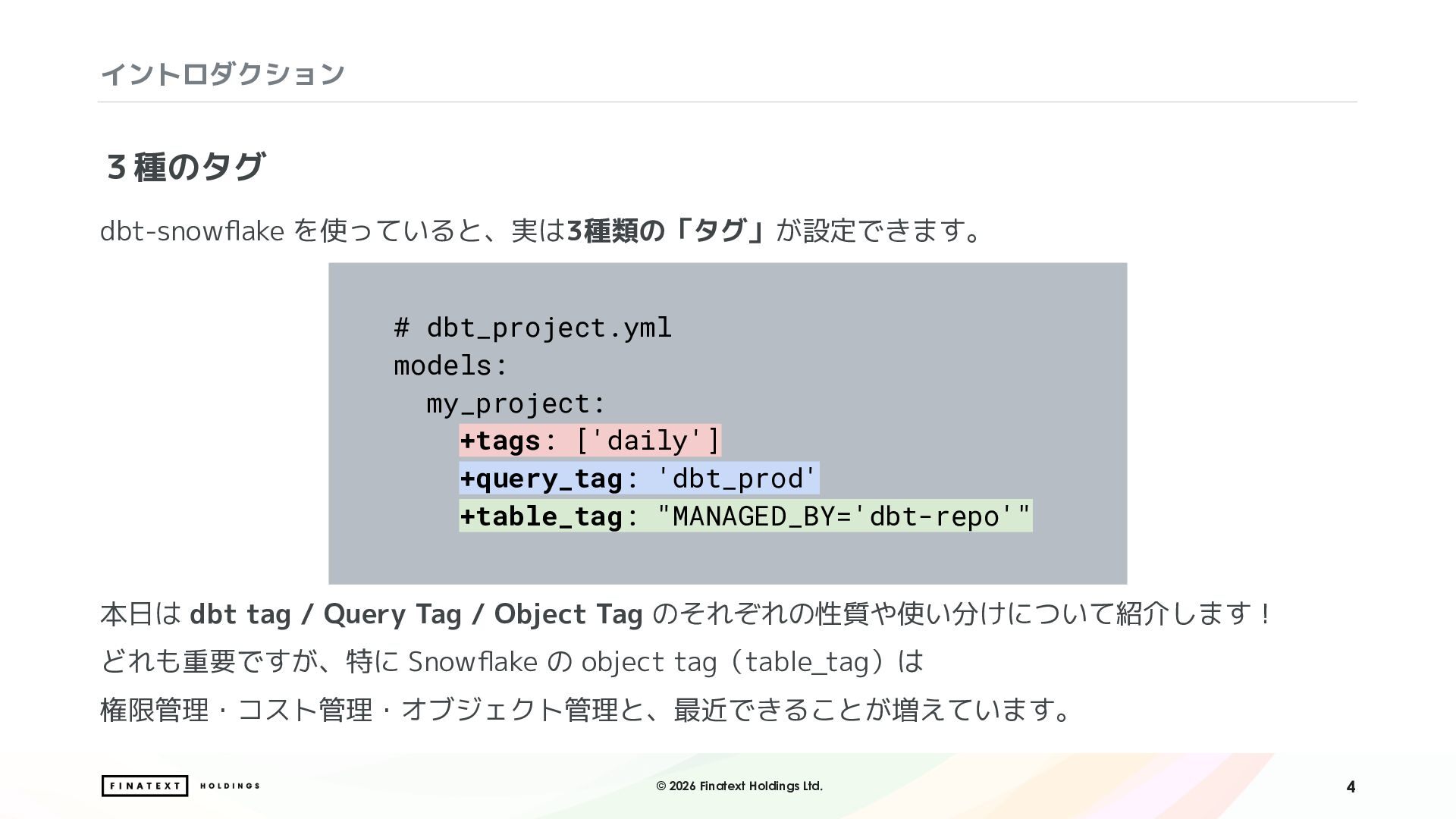
Task: Click the object tag（table_tag）sentence
Action: [x=513, y=661]
